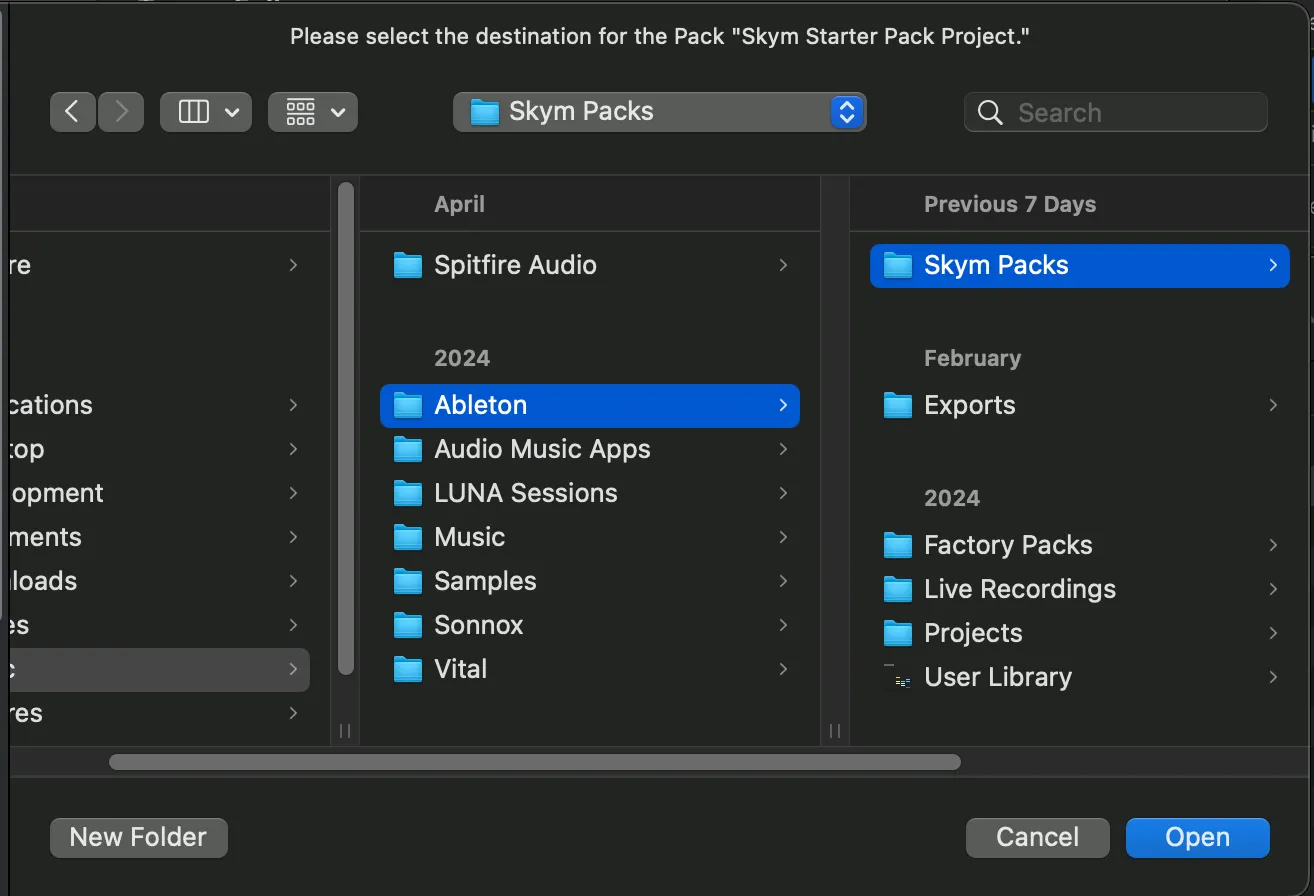Viewport: 1314px width, 896px height.
Task: Expand the Spitfire Audio folder chevron
Action: pyautogui.click(x=783, y=265)
